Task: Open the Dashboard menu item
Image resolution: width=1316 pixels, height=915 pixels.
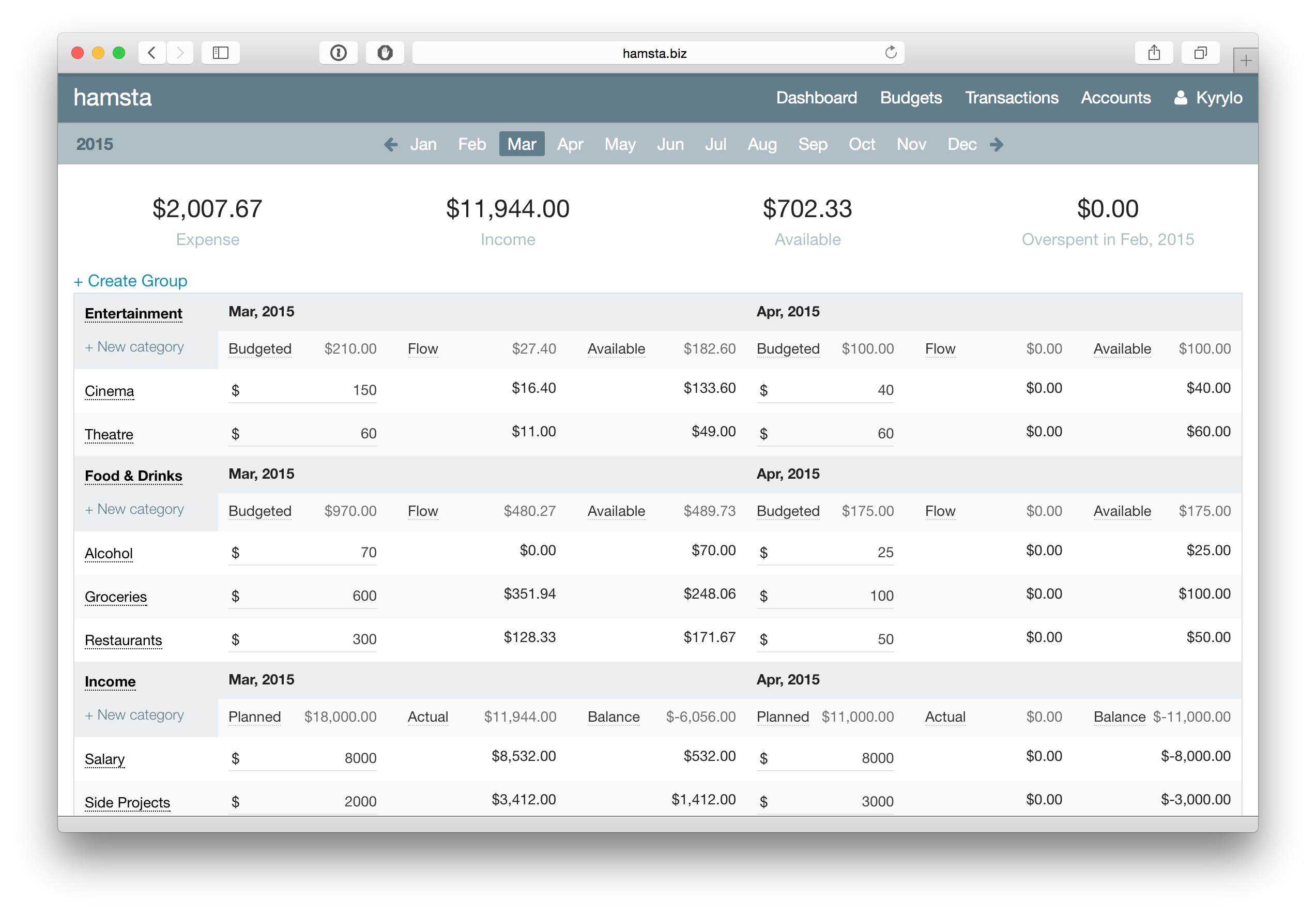Action: coord(816,98)
